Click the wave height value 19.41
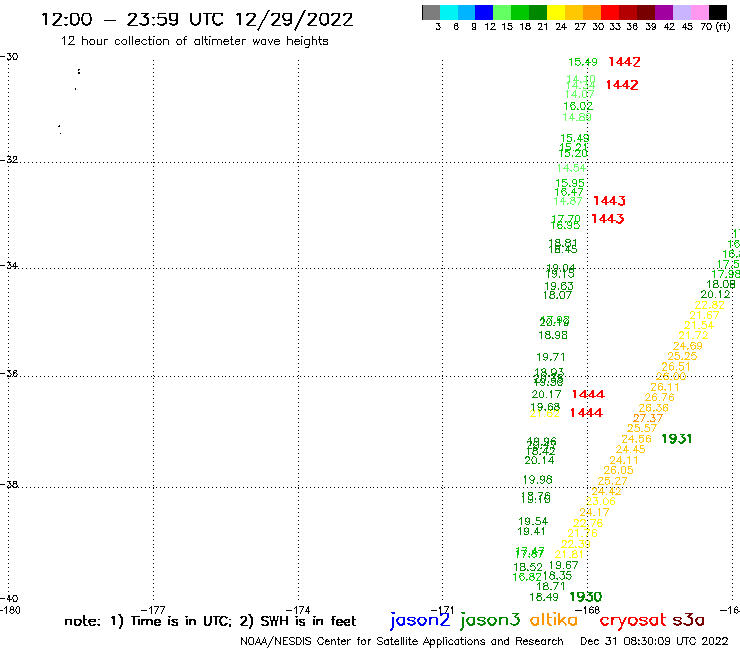 pos(531,532)
